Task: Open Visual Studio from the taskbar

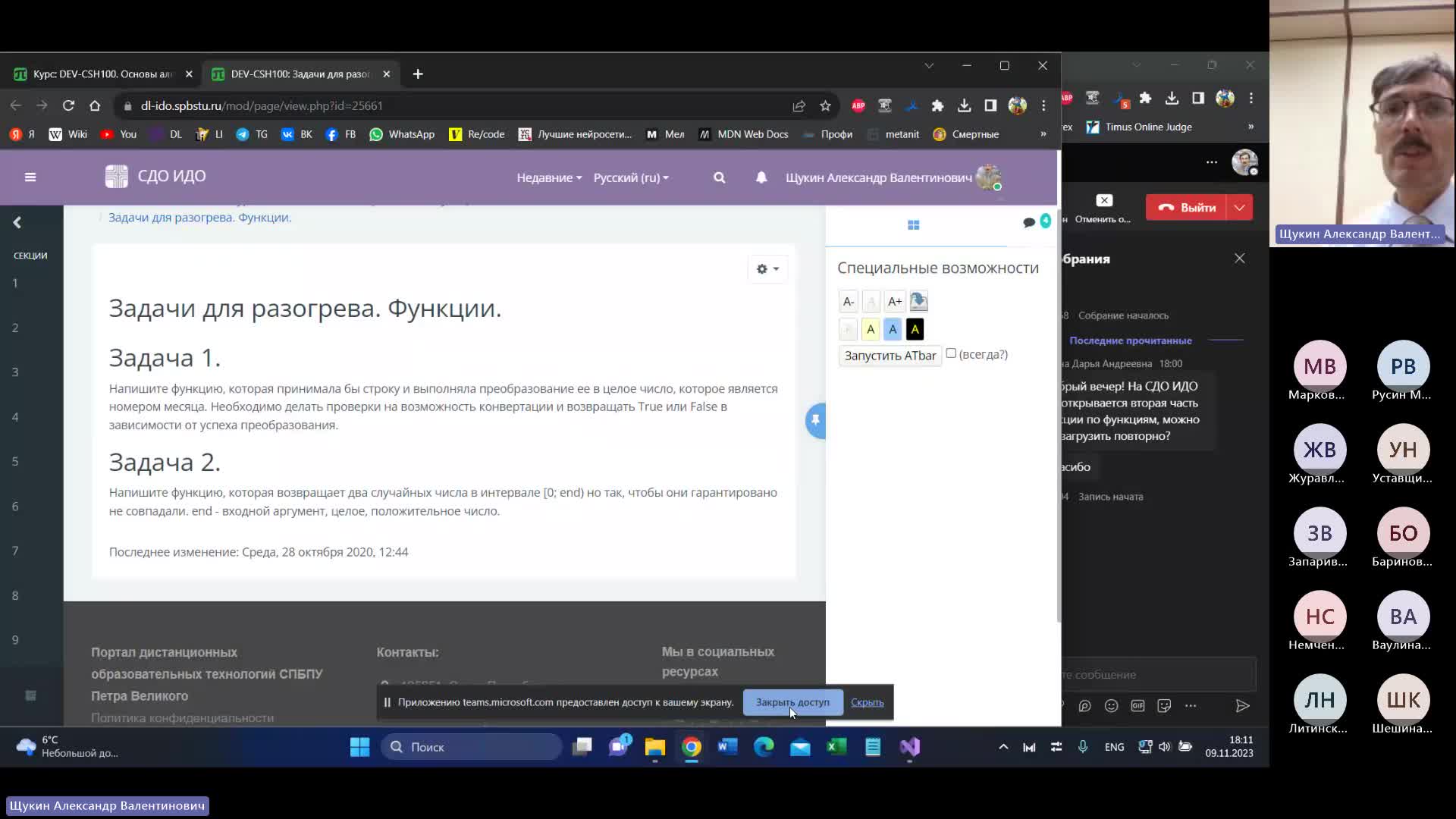Action: tap(910, 747)
